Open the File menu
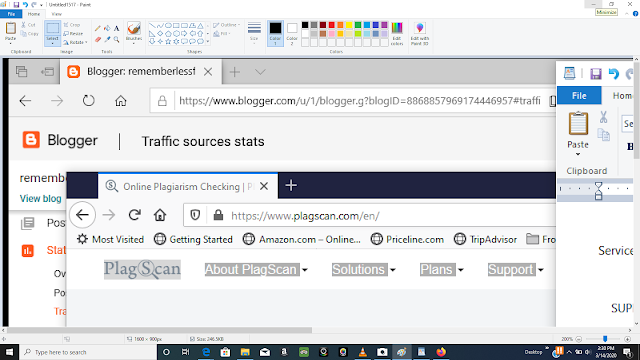 coord(11,14)
